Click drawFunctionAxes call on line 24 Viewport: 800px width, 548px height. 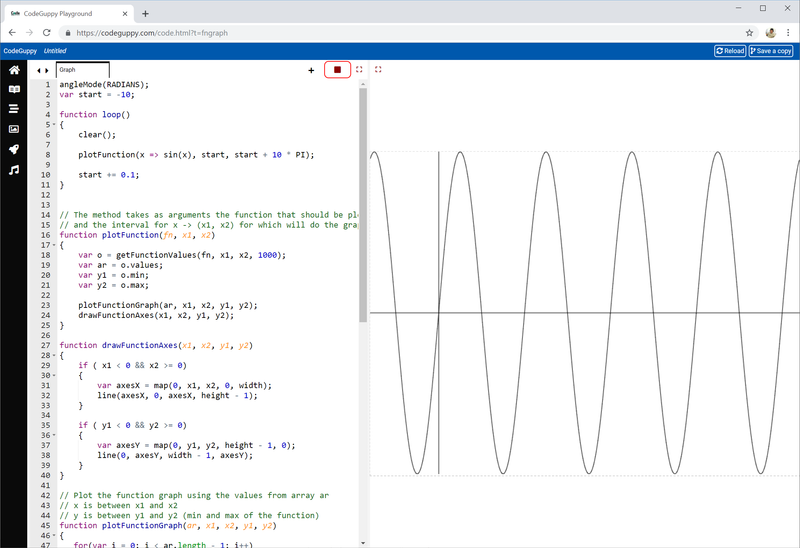point(156,315)
